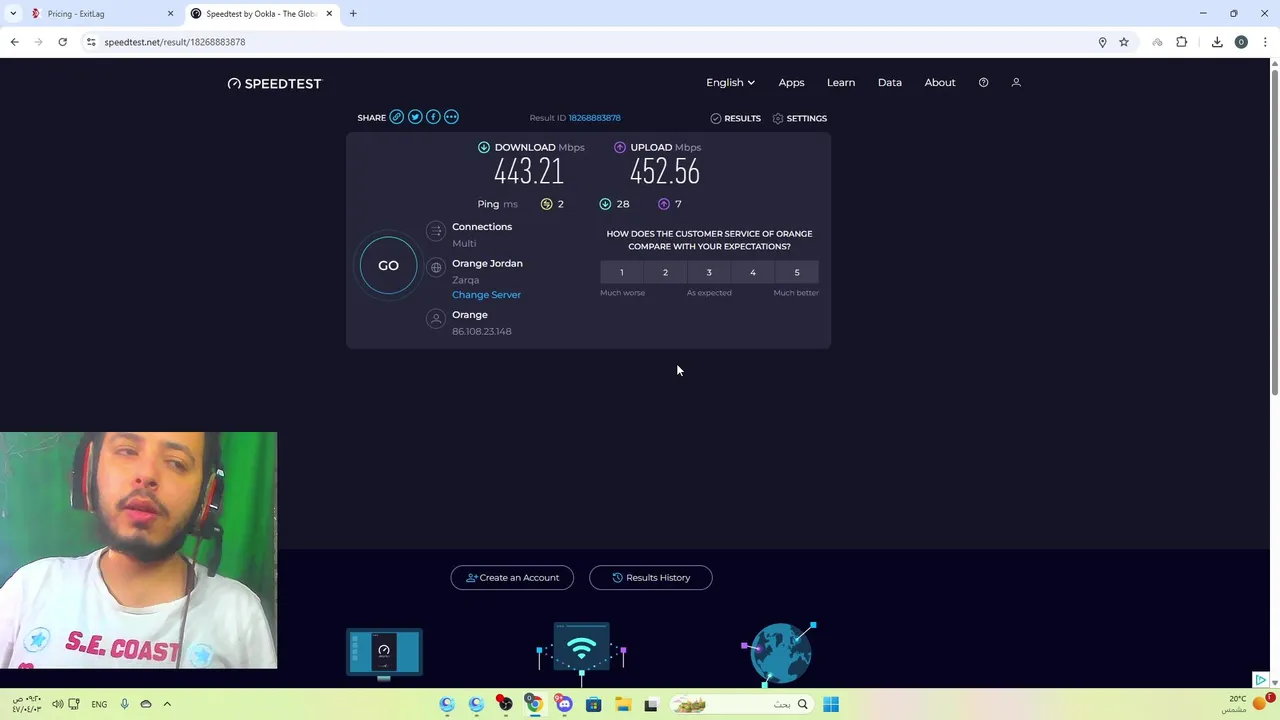The image size is (1280, 720).
Task: Click the taskbar search box
Action: tap(740, 704)
